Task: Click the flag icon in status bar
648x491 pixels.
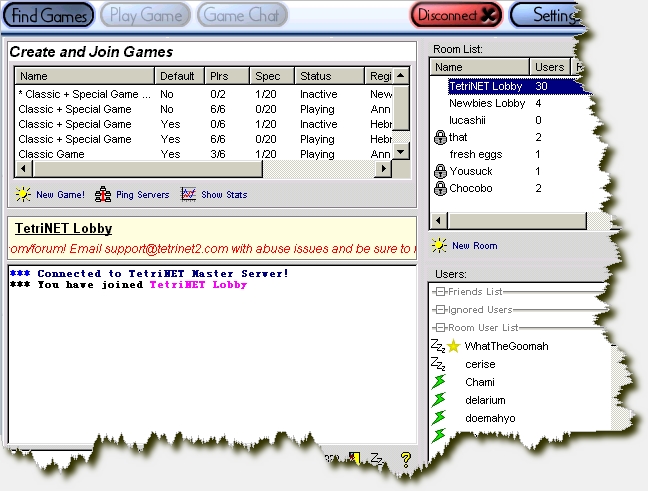Action: 354,458
